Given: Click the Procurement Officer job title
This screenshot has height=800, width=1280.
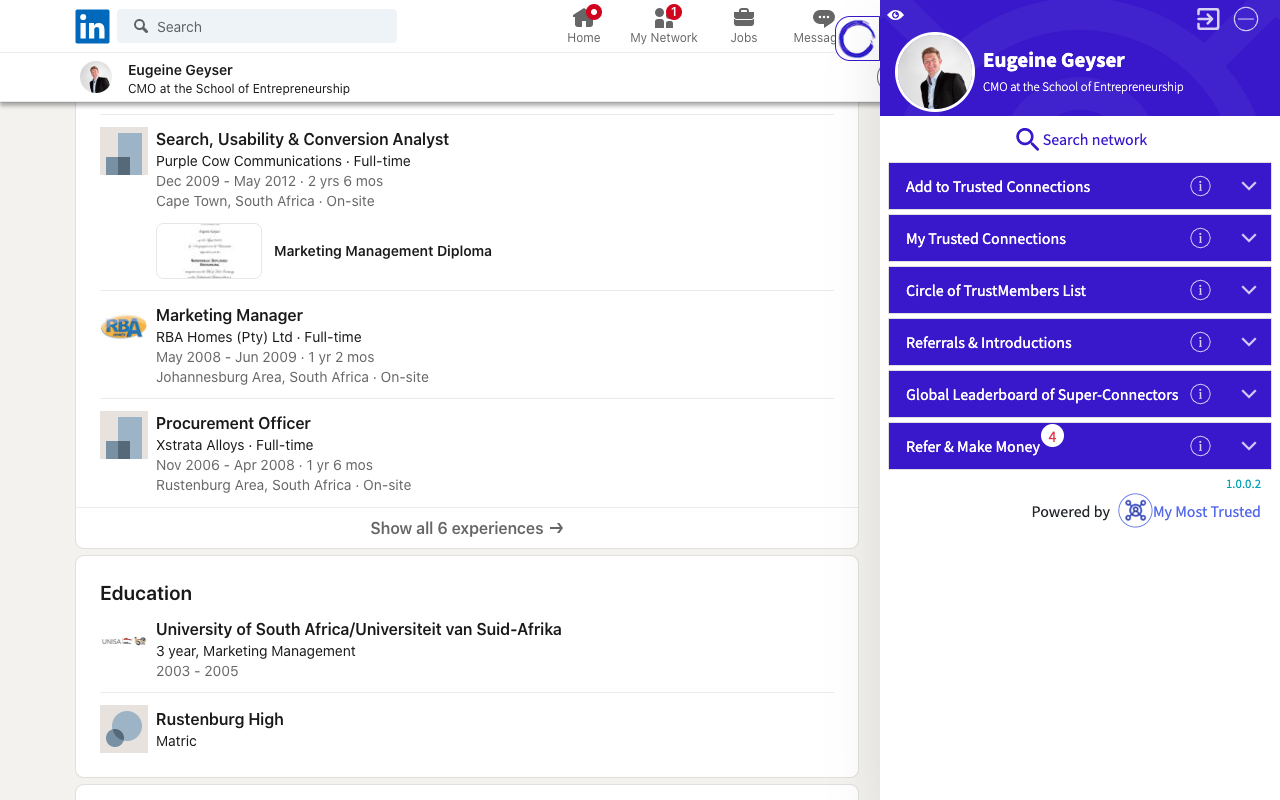Looking at the screenshot, I should (233, 423).
